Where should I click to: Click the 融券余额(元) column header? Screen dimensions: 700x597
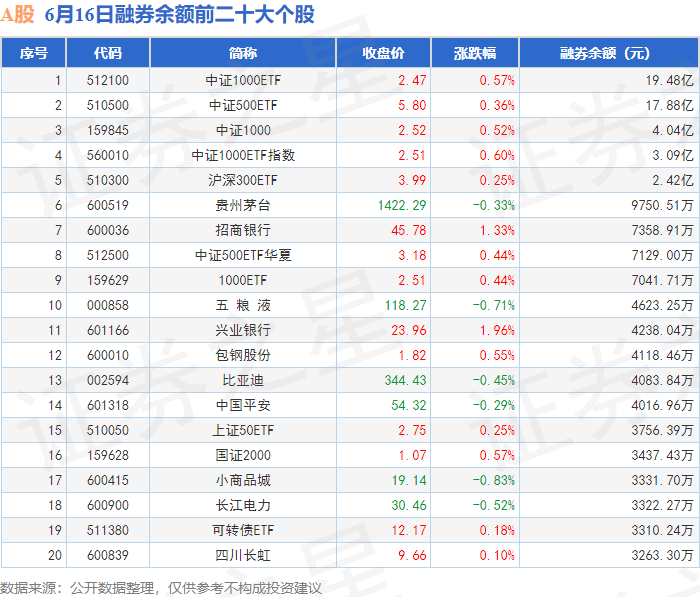tap(609, 53)
